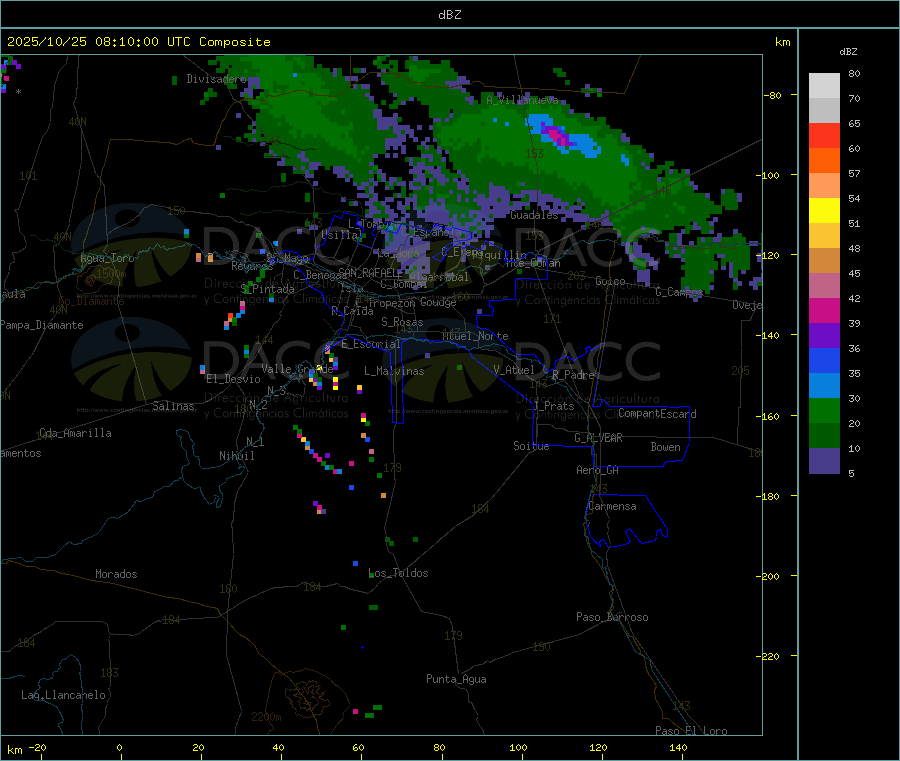Select the amber 51 dBZ legend swatch
Screen dimensions: 900x761
824,235
